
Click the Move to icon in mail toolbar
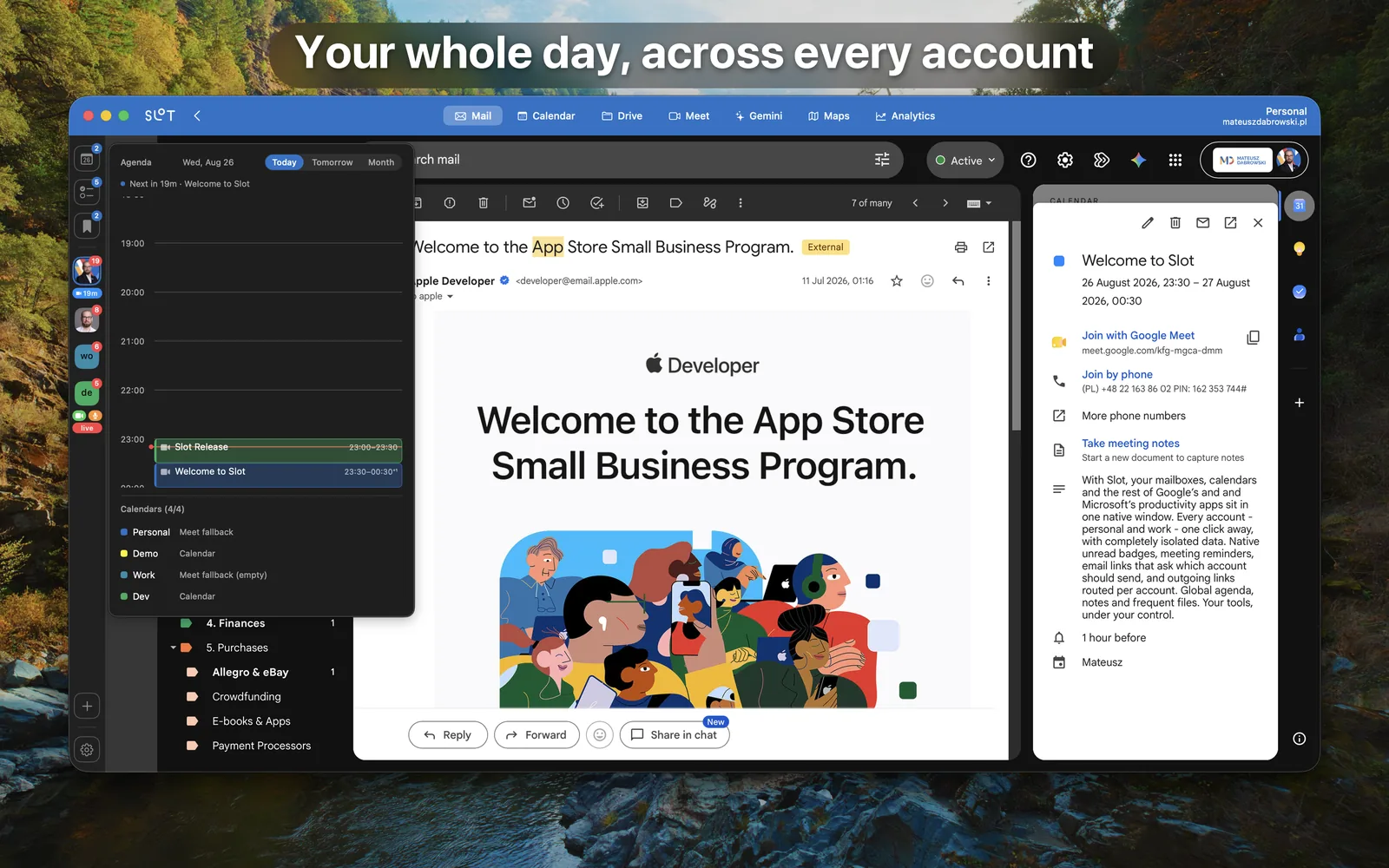coord(642,203)
